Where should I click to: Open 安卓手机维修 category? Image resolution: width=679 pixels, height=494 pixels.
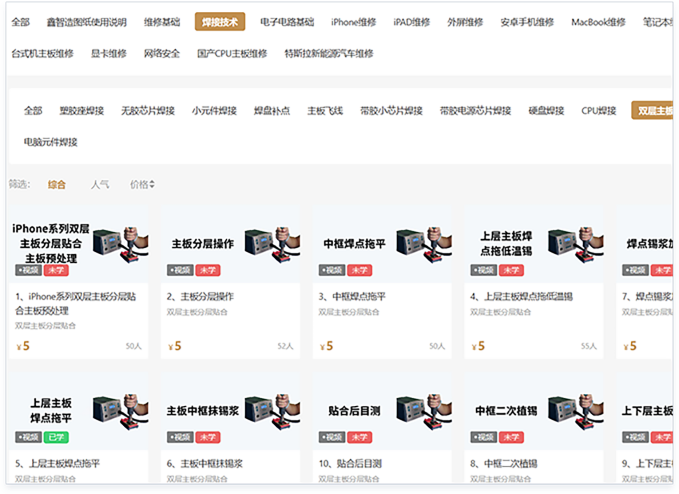click(x=527, y=22)
